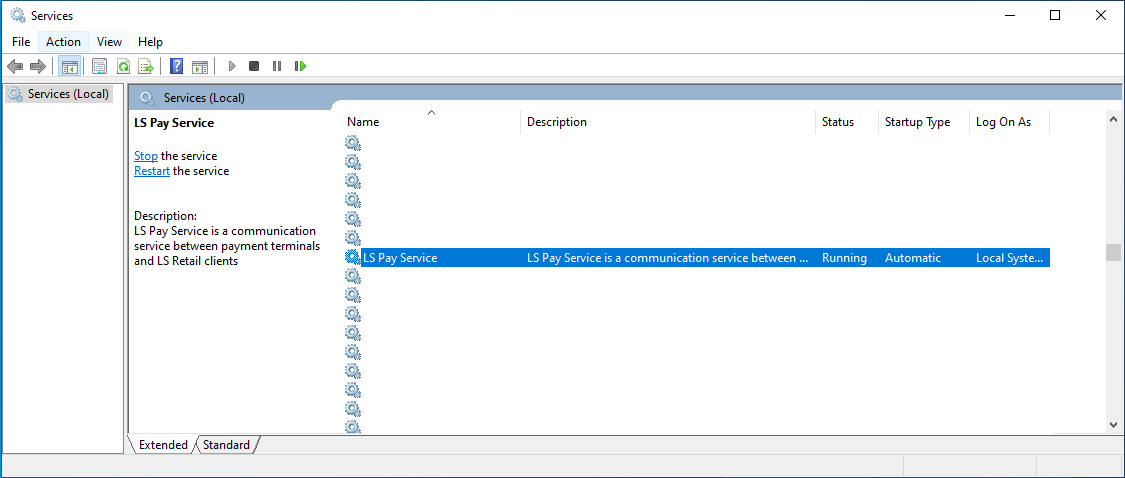Open the File menu

point(21,42)
